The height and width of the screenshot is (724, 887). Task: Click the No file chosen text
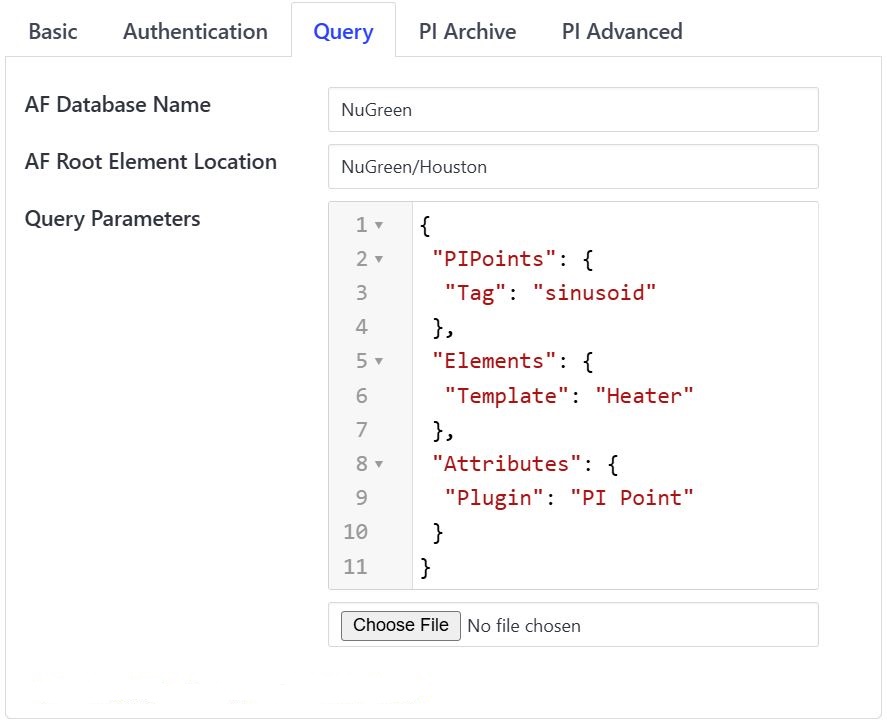tap(523, 626)
